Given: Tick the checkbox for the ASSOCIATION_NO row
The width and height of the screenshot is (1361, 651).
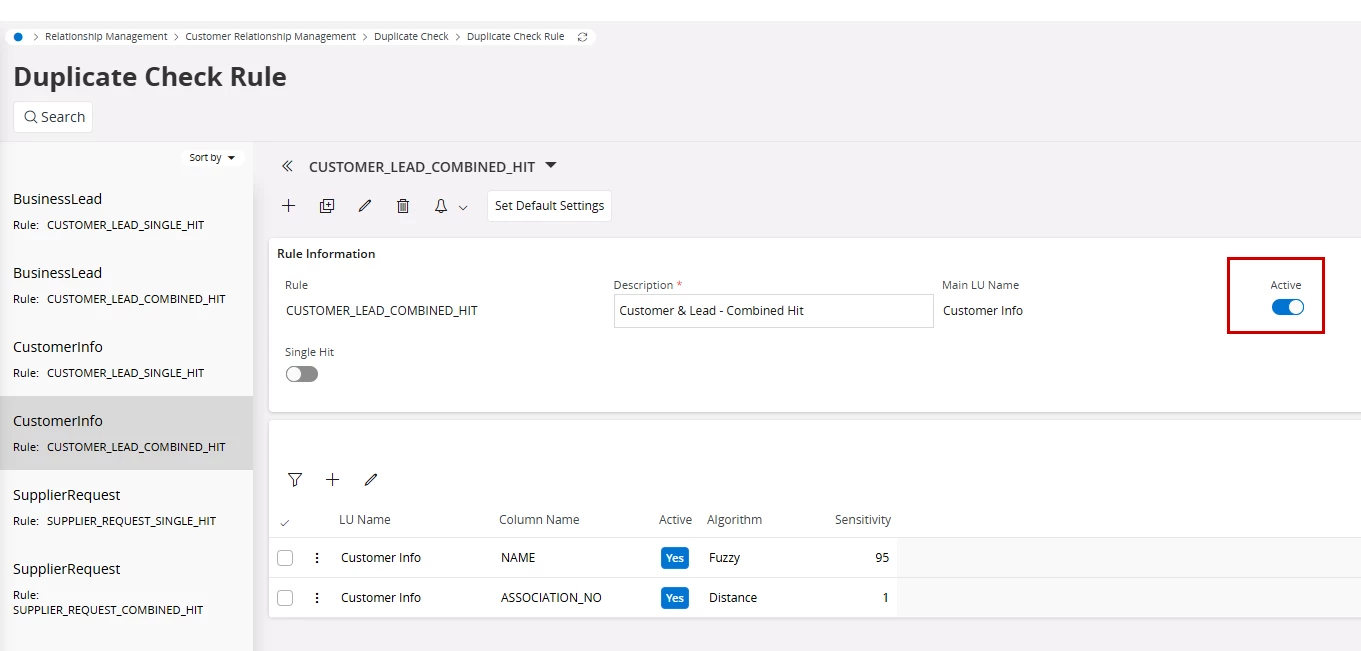Looking at the screenshot, I should pyautogui.click(x=285, y=598).
